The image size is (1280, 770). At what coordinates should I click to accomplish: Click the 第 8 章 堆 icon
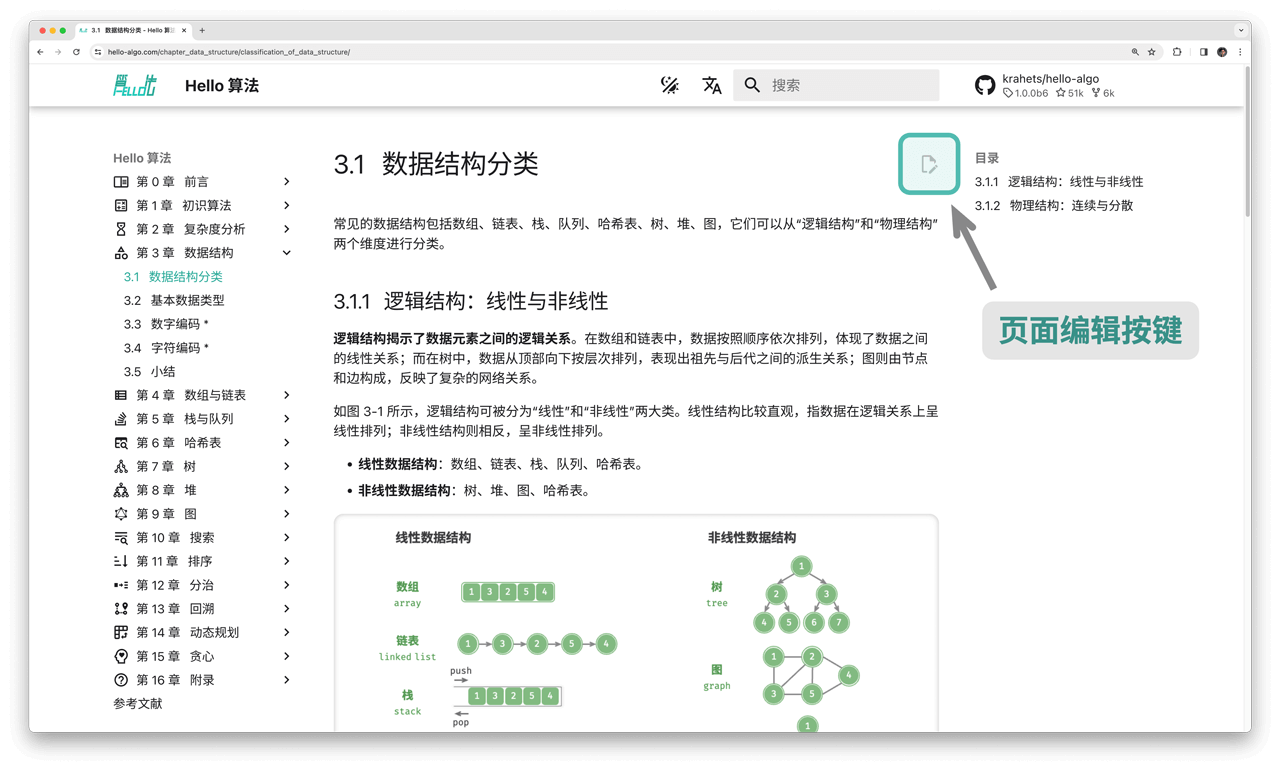[121, 491]
